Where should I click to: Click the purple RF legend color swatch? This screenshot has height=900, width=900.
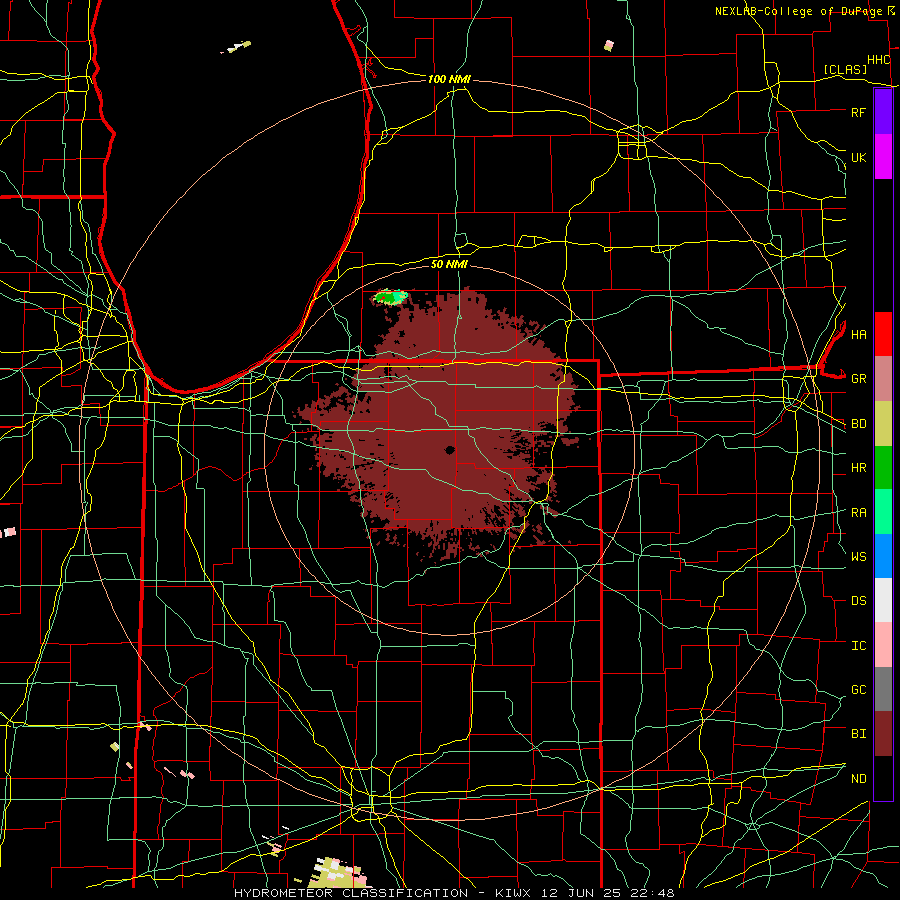click(883, 112)
